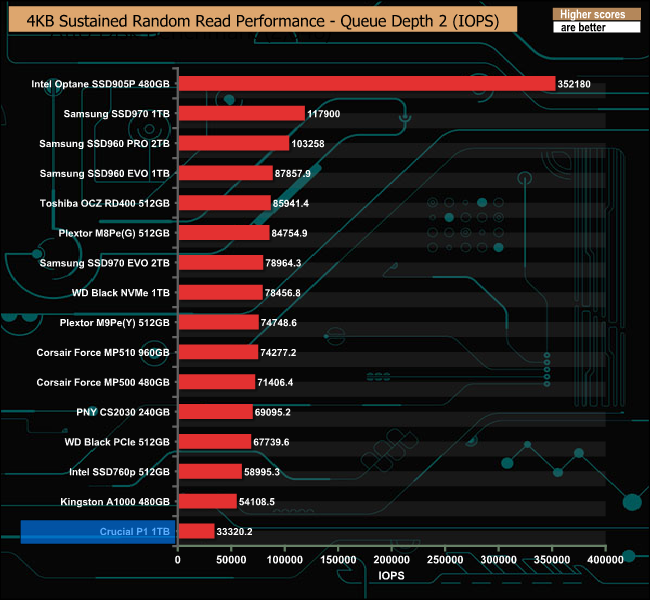Click the x-axis tick label 0

(177, 560)
